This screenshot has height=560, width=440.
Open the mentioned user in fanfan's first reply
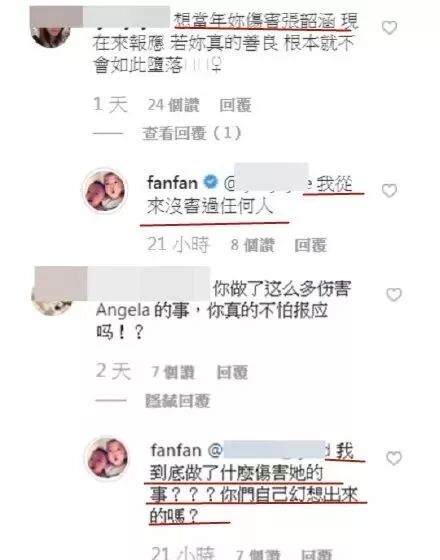click(268, 183)
